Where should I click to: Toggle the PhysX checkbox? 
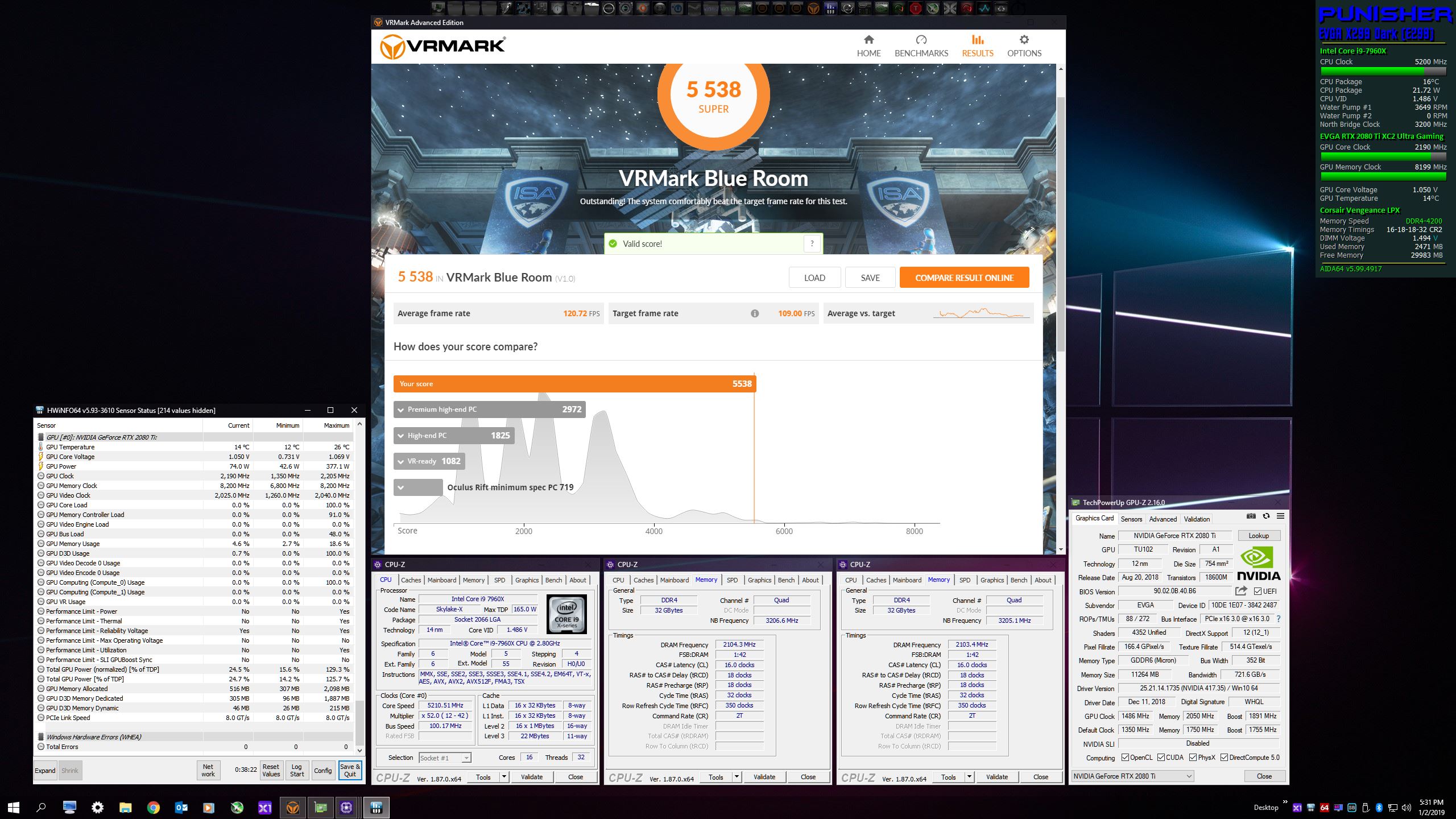click(x=1193, y=758)
